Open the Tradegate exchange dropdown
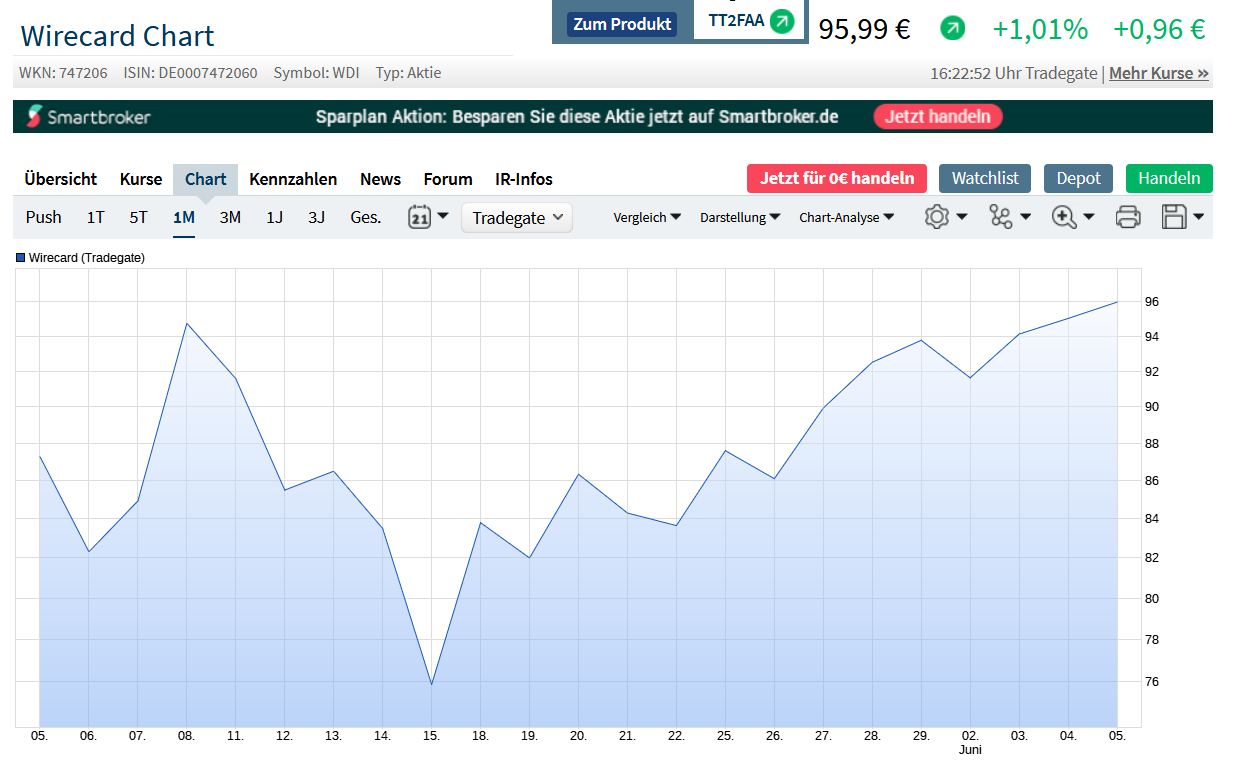 [516, 216]
